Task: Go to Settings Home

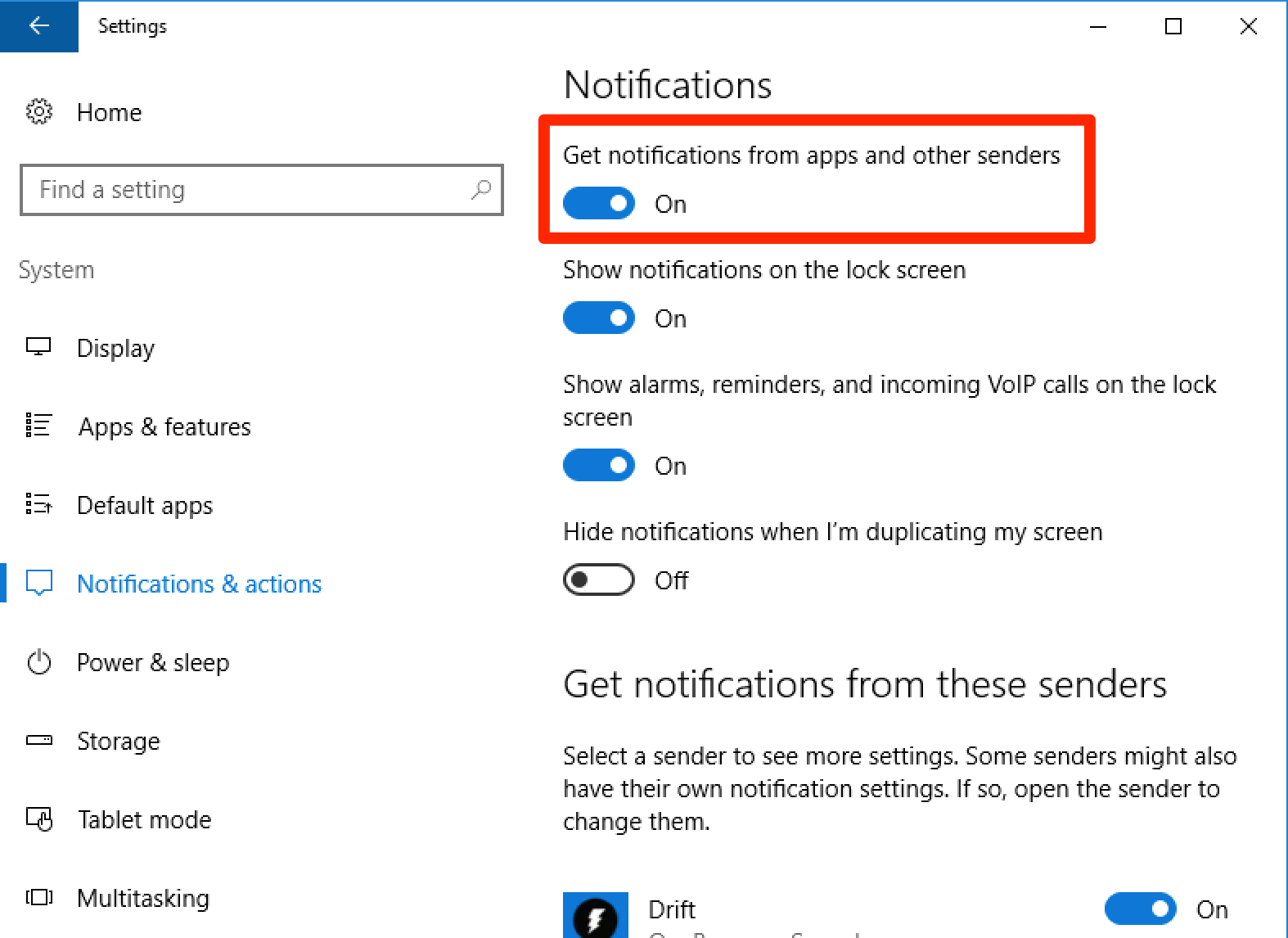Action: click(109, 112)
